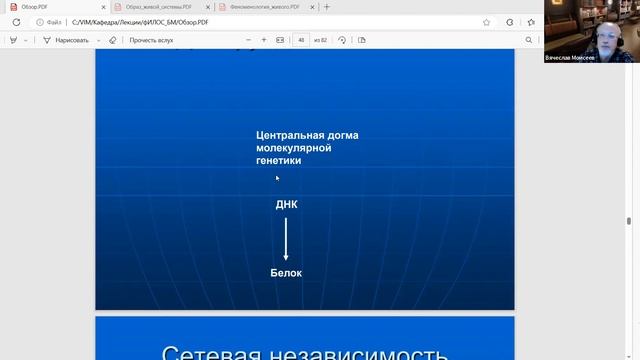Click the refresh-style icon beside the favorites star

point(509,22)
